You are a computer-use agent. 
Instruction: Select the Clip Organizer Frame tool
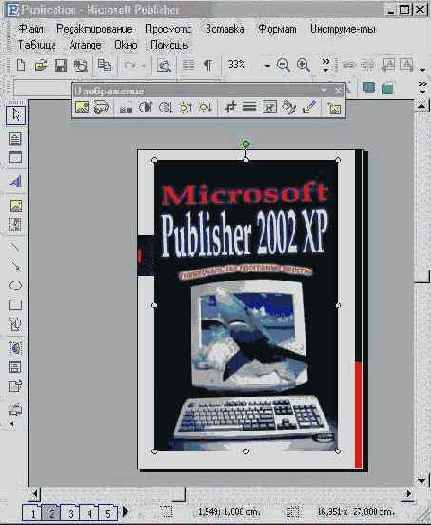[15, 224]
